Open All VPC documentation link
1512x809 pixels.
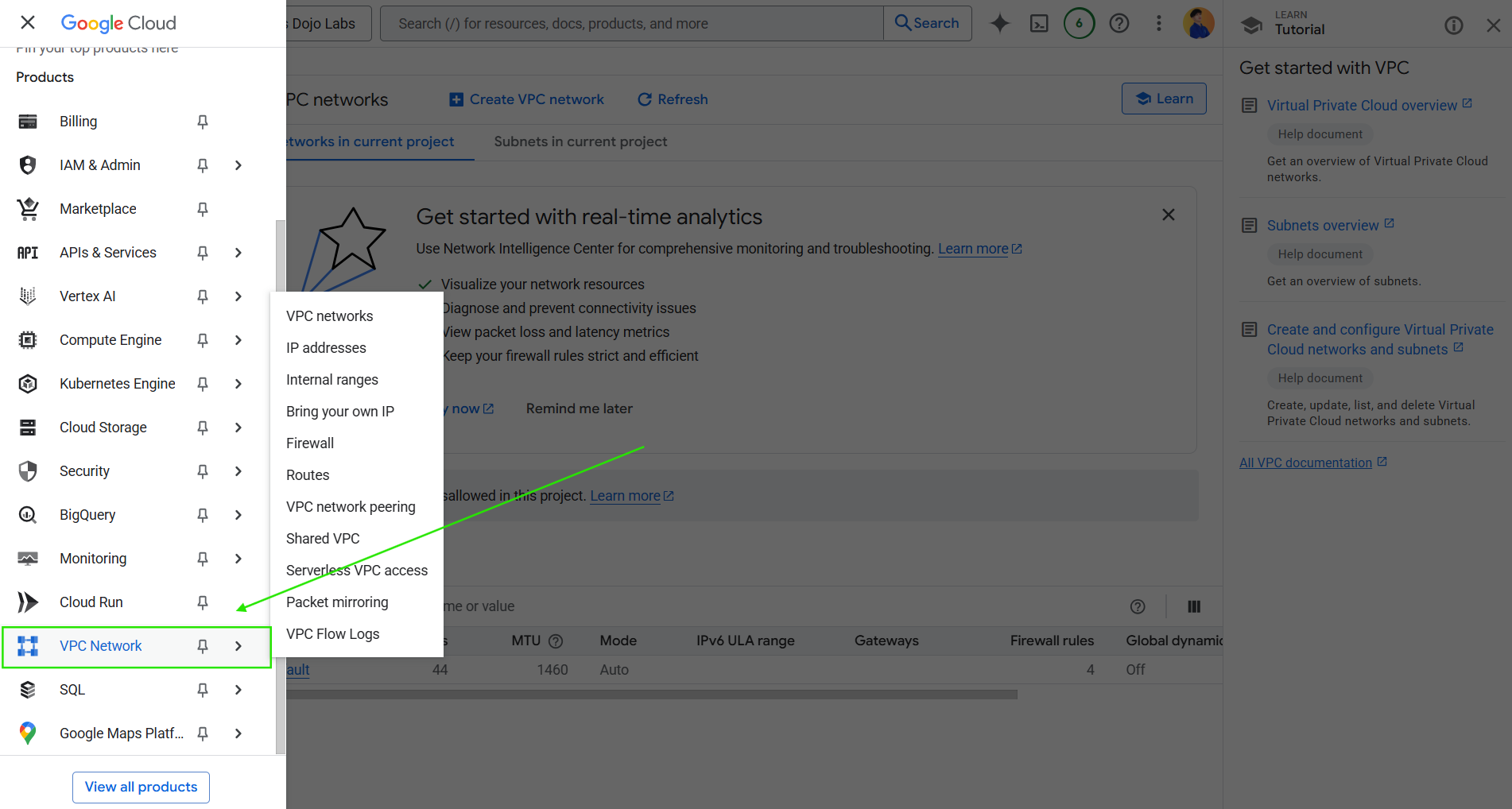click(x=1305, y=463)
